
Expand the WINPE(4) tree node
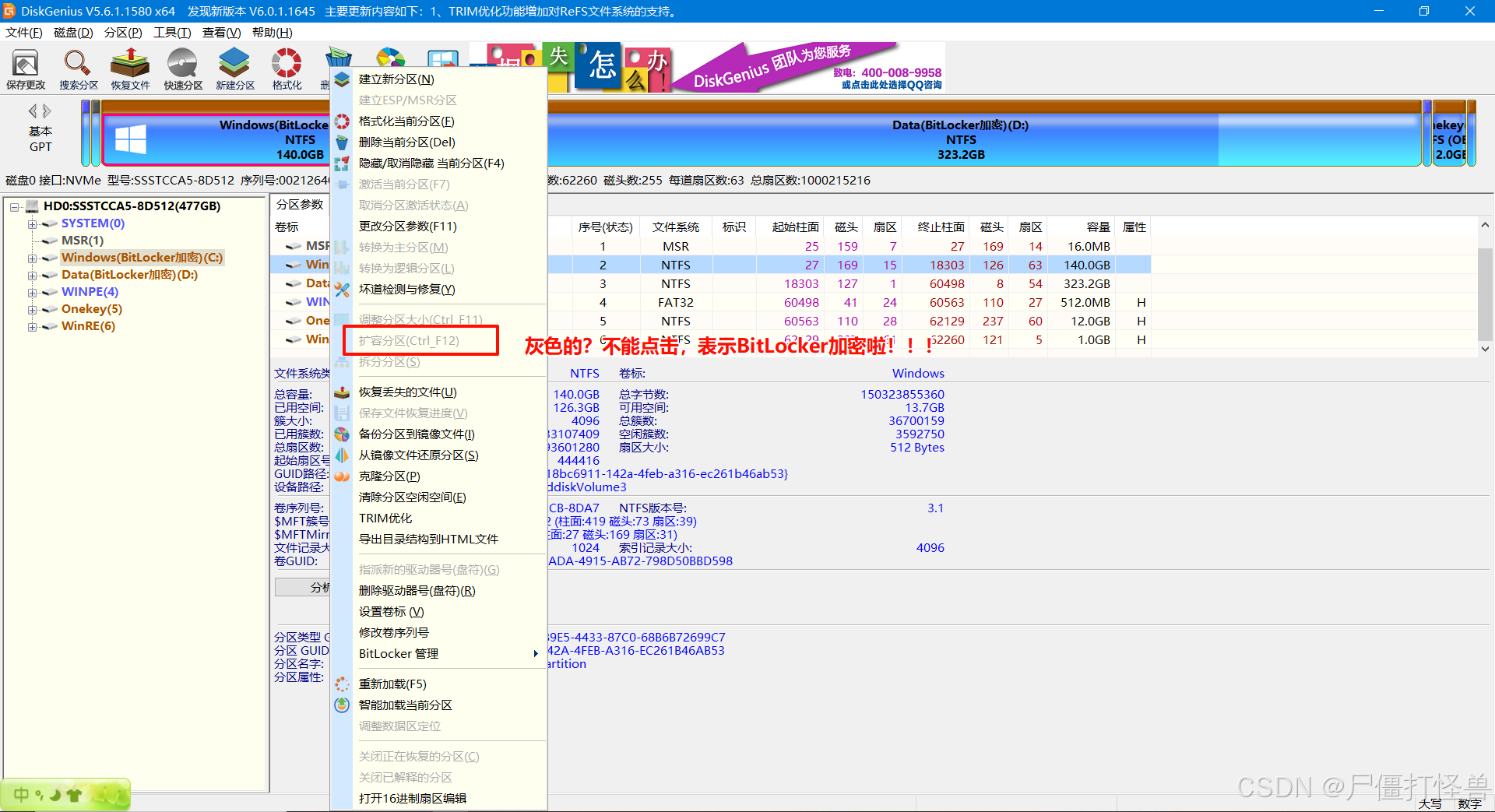click(x=33, y=292)
